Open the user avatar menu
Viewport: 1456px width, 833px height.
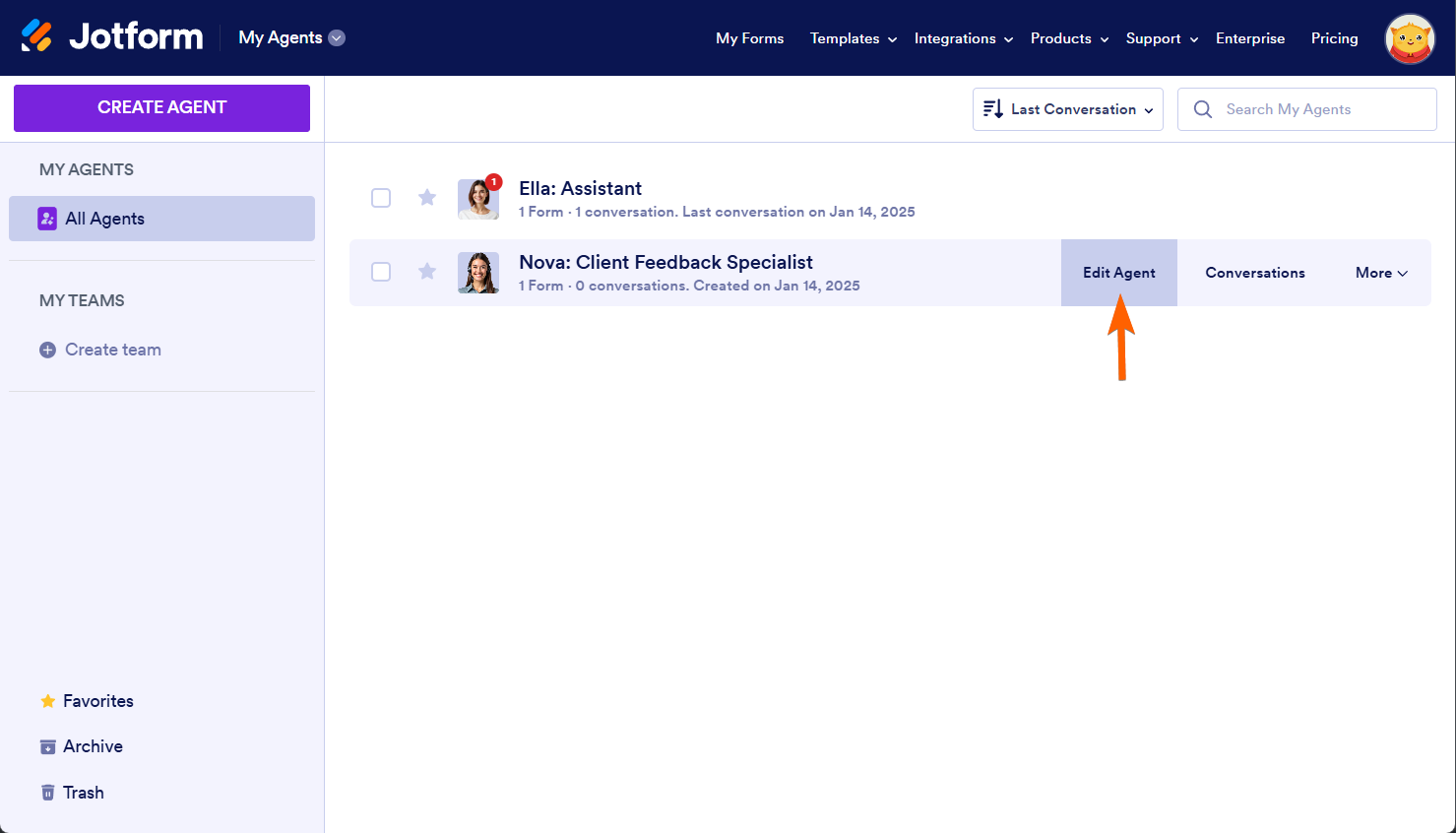pyautogui.click(x=1410, y=38)
